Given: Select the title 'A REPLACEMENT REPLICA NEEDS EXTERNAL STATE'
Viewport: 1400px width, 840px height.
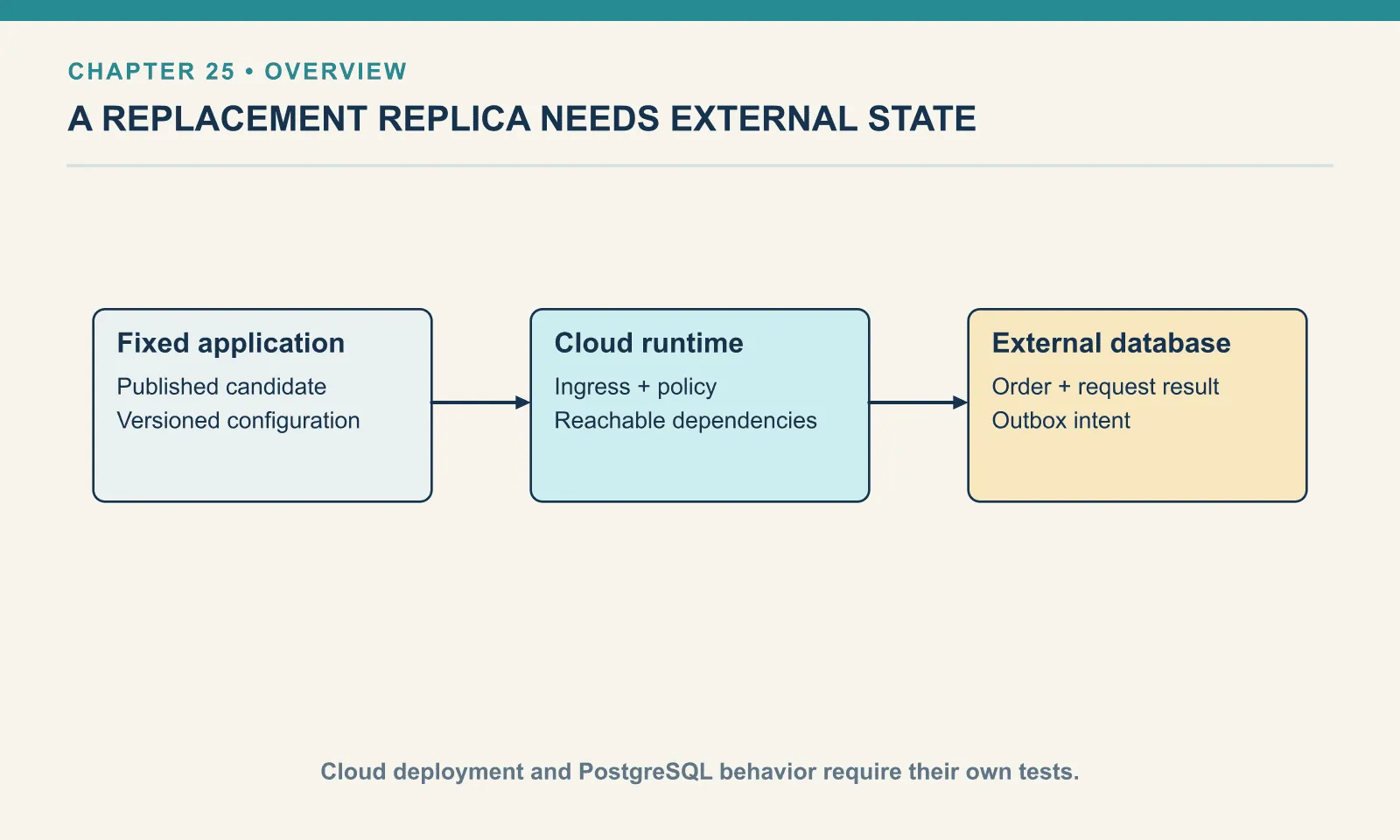Looking at the screenshot, I should click(521, 119).
